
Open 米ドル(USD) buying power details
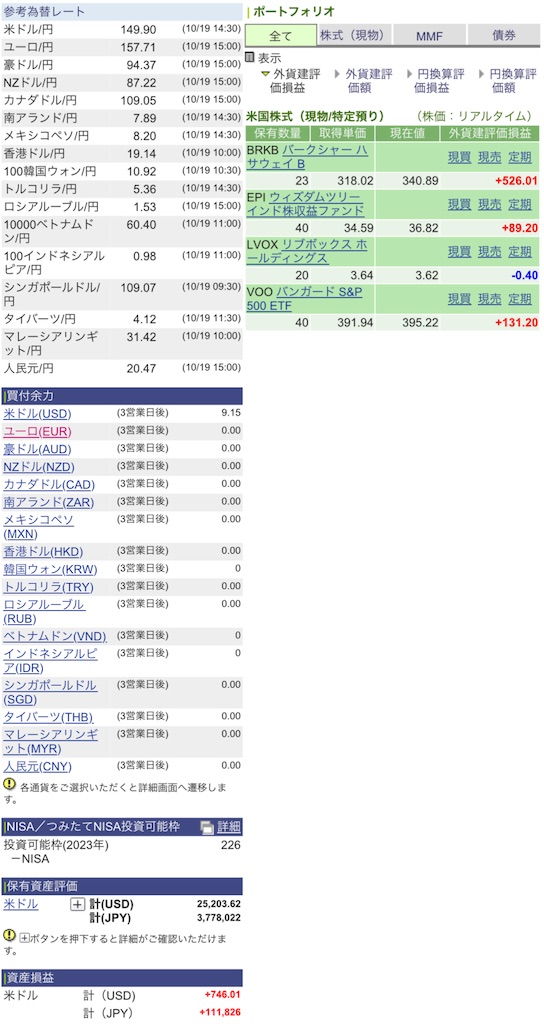(37, 414)
